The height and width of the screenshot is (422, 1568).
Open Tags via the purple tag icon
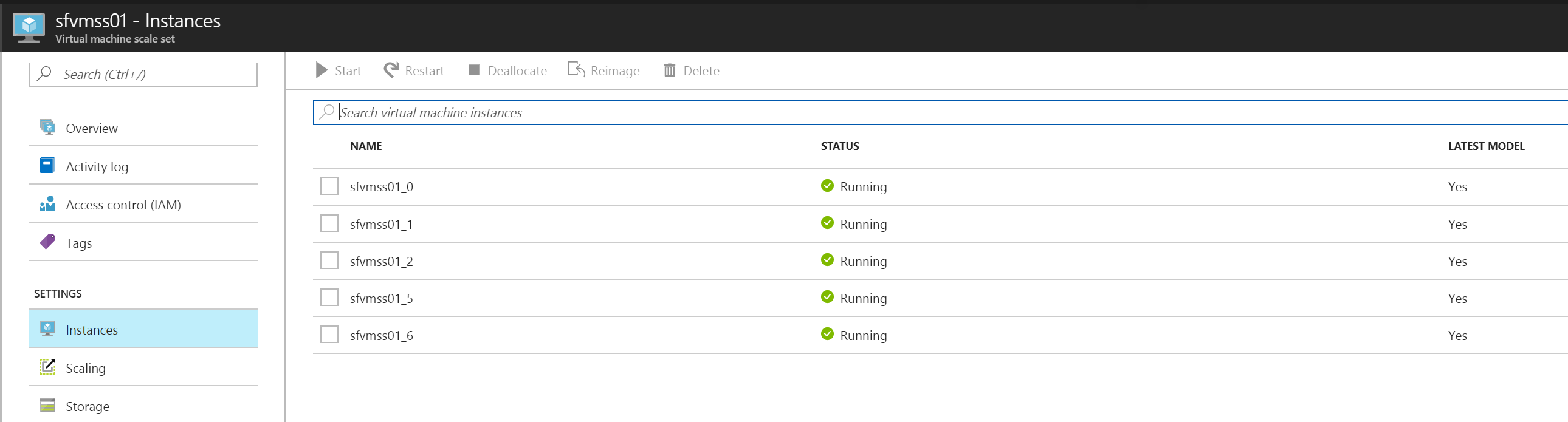[47, 242]
